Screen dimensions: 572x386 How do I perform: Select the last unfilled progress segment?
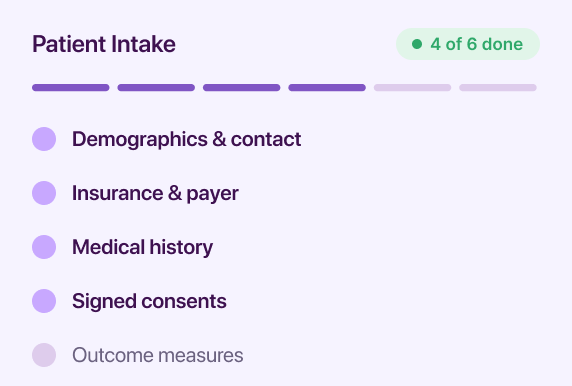[x=498, y=88]
